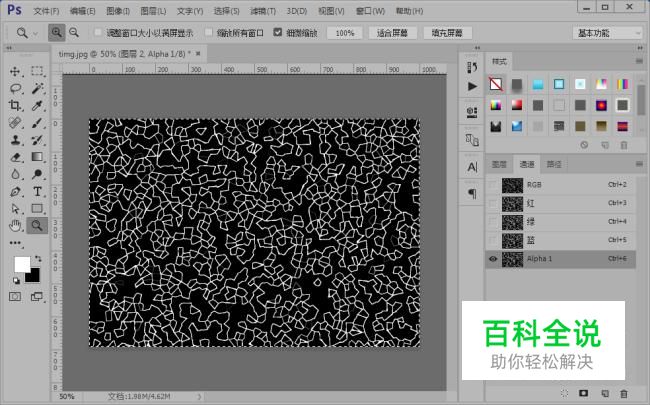Select the Magic Wand tool
The height and width of the screenshot is (405, 650).
click(x=37, y=89)
